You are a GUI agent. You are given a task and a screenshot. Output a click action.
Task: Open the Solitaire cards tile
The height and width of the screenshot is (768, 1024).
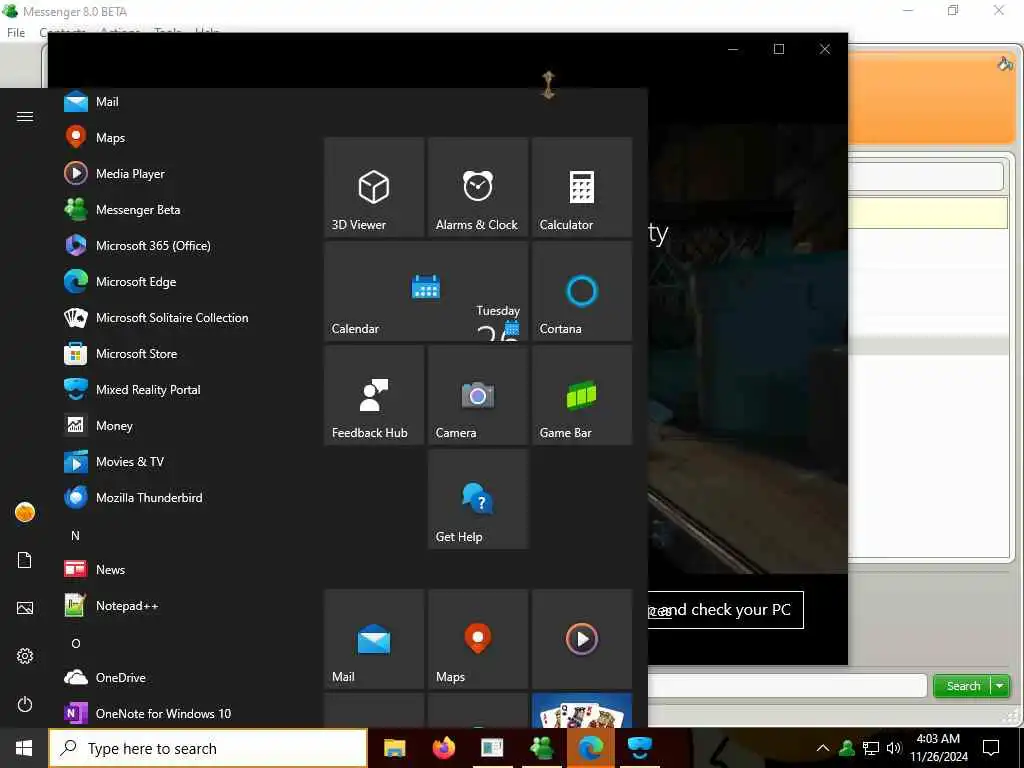[582, 710]
